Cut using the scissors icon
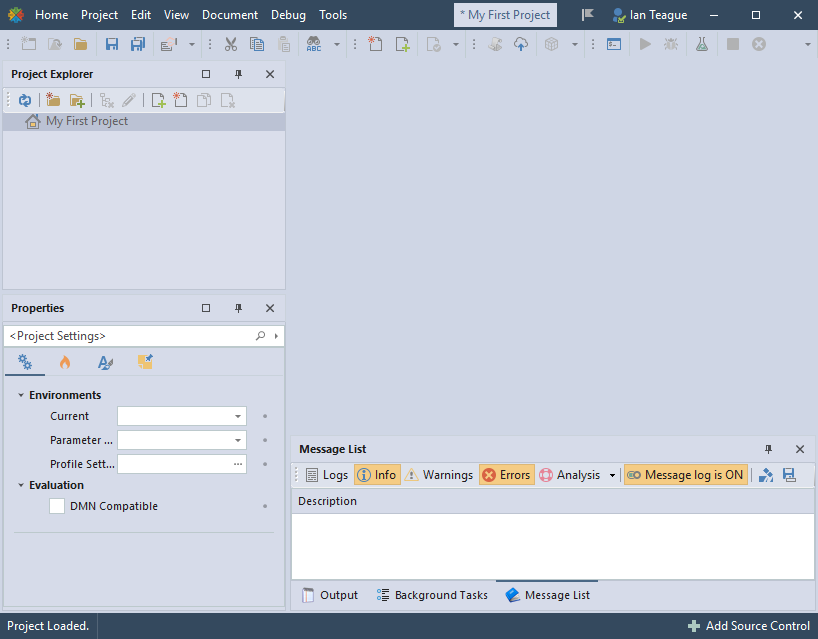 coord(231,44)
